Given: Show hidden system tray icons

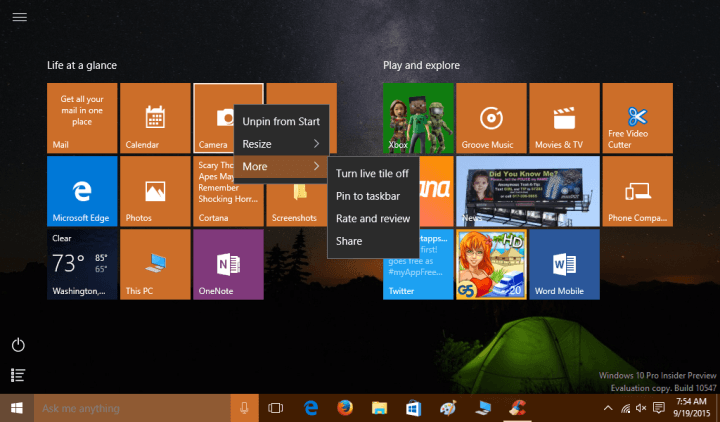Looking at the screenshot, I should [x=608, y=408].
